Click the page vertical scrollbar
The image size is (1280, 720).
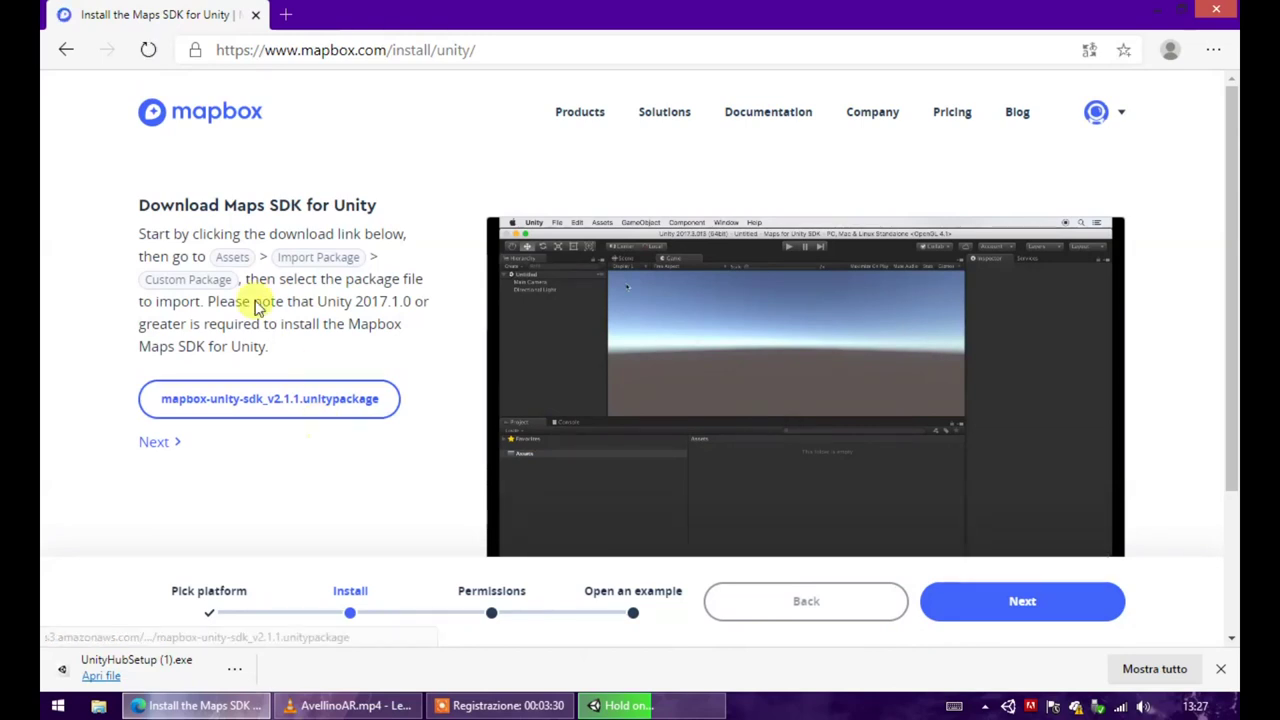tap(1232, 290)
